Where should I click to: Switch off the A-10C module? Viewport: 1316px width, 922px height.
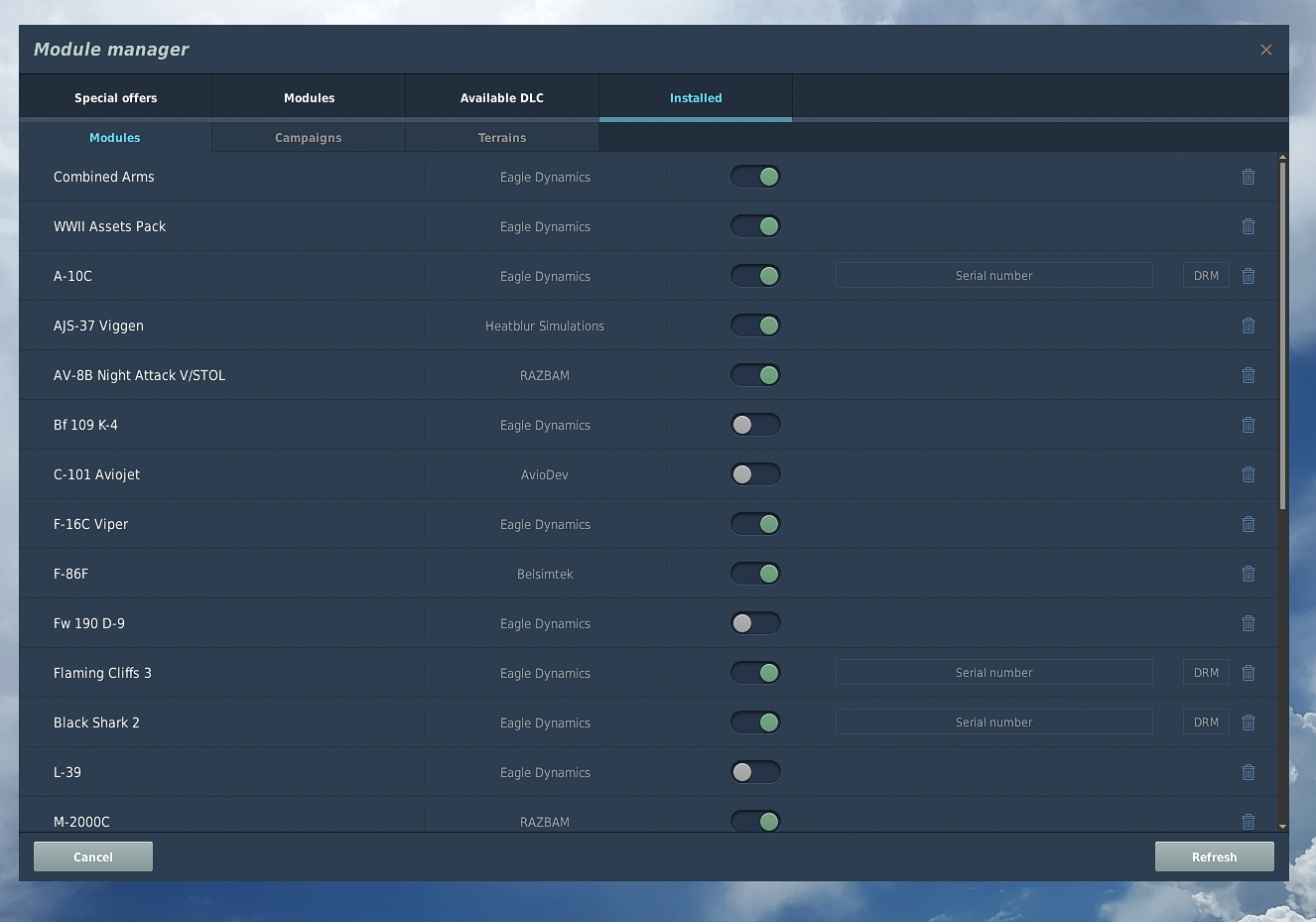(x=755, y=276)
